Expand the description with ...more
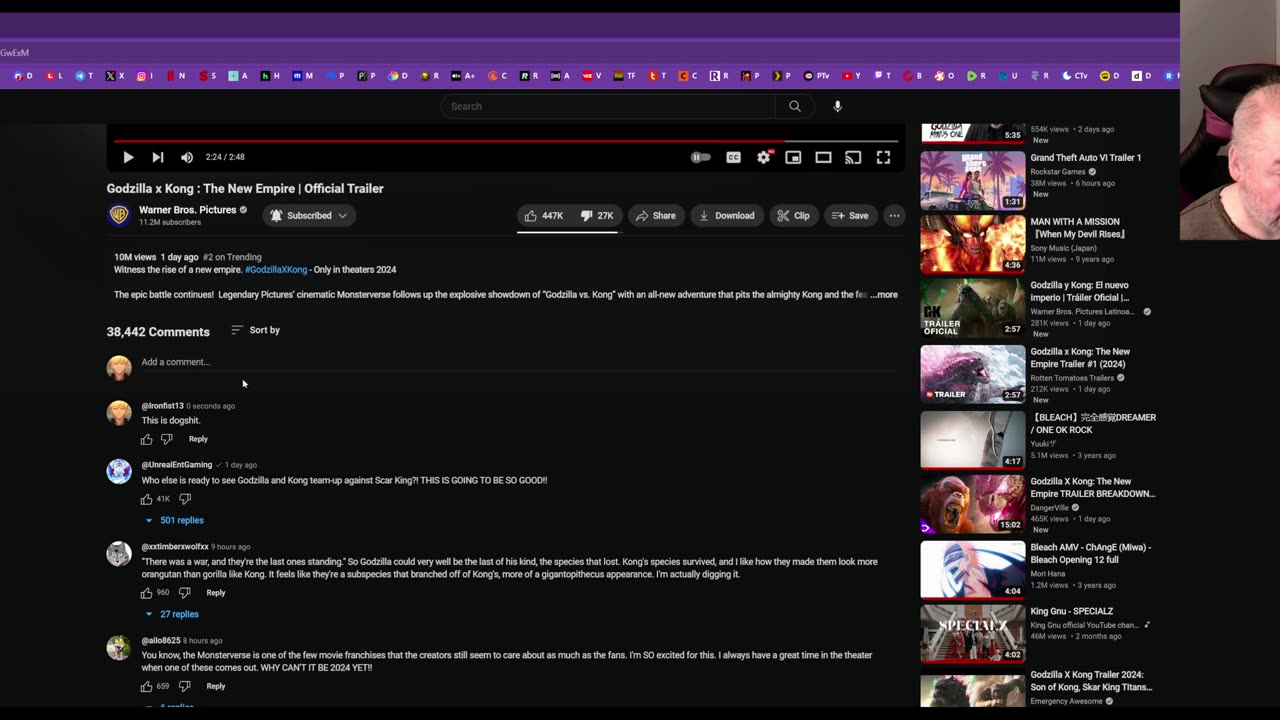 [x=884, y=295]
